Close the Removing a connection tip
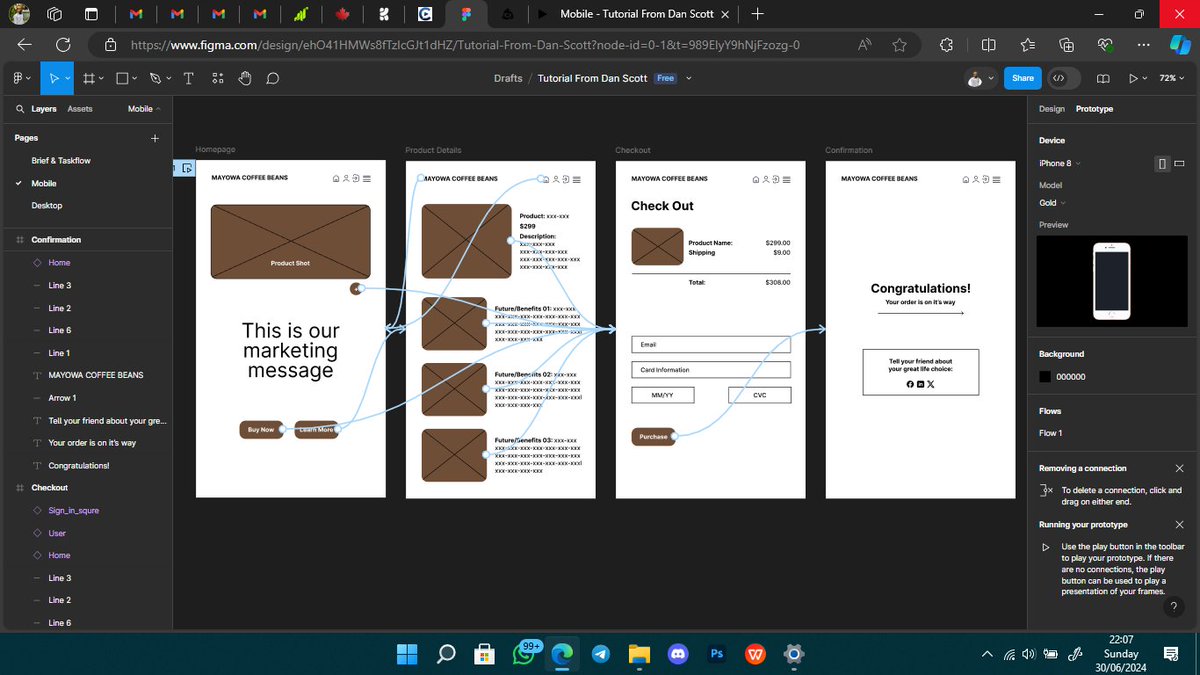 coord(1179,468)
